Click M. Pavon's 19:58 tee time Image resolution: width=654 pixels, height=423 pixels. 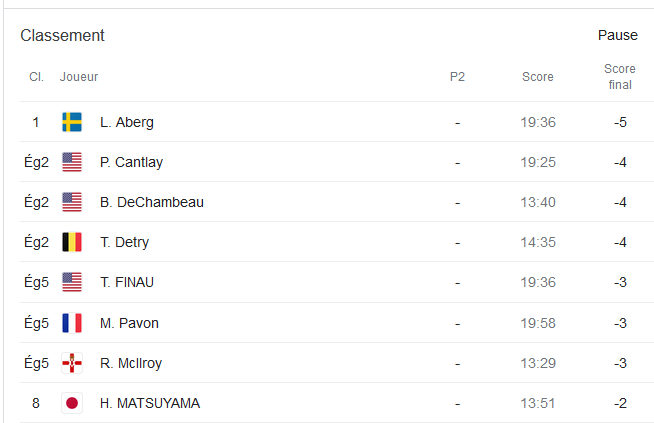tap(538, 323)
